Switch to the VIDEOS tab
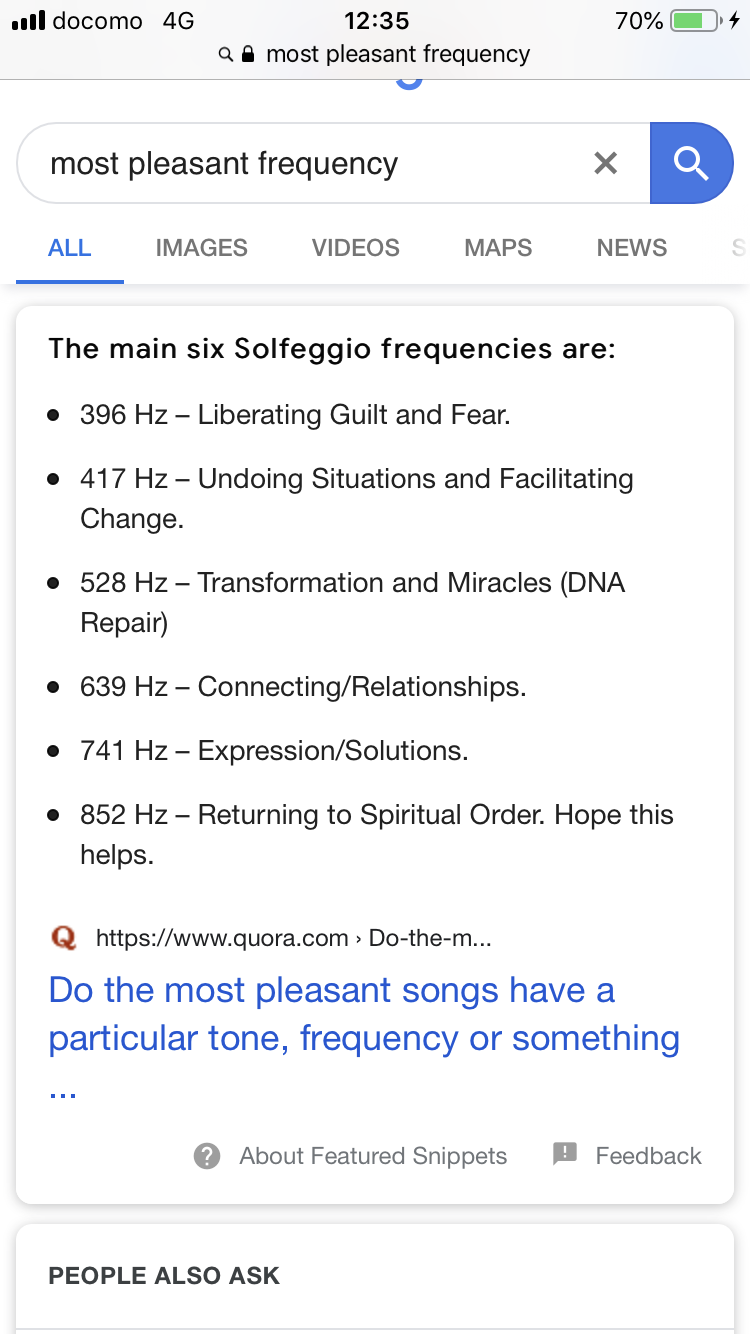Screen dimensions: 750x1334 pos(356,248)
